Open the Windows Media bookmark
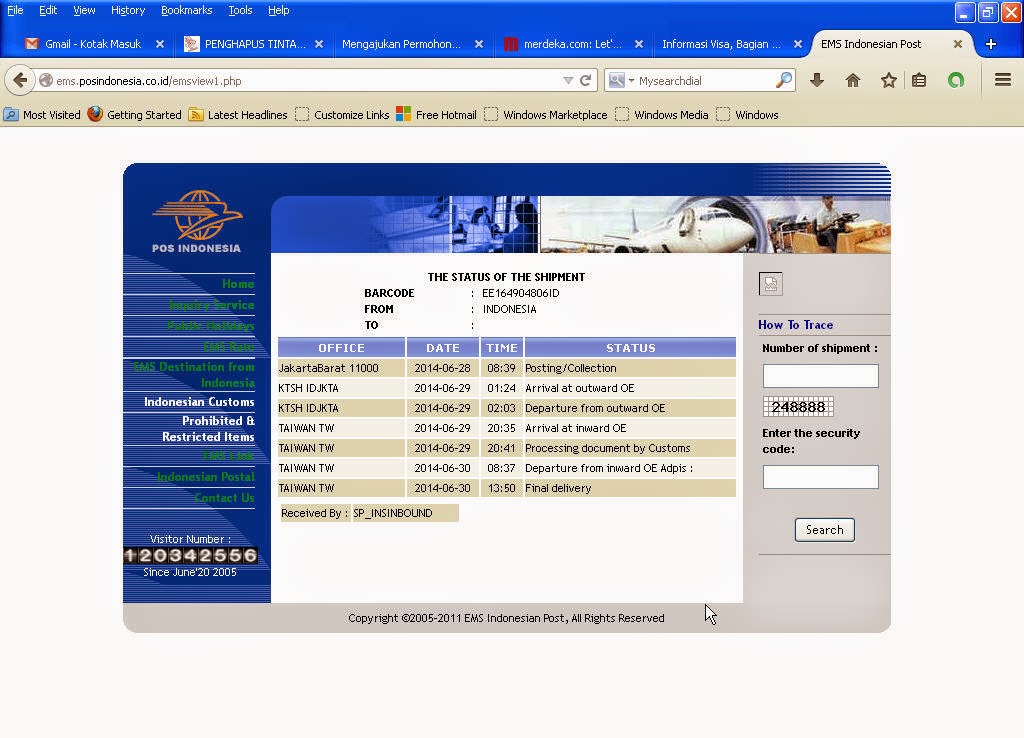The image size is (1024, 738). pyautogui.click(x=662, y=115)
